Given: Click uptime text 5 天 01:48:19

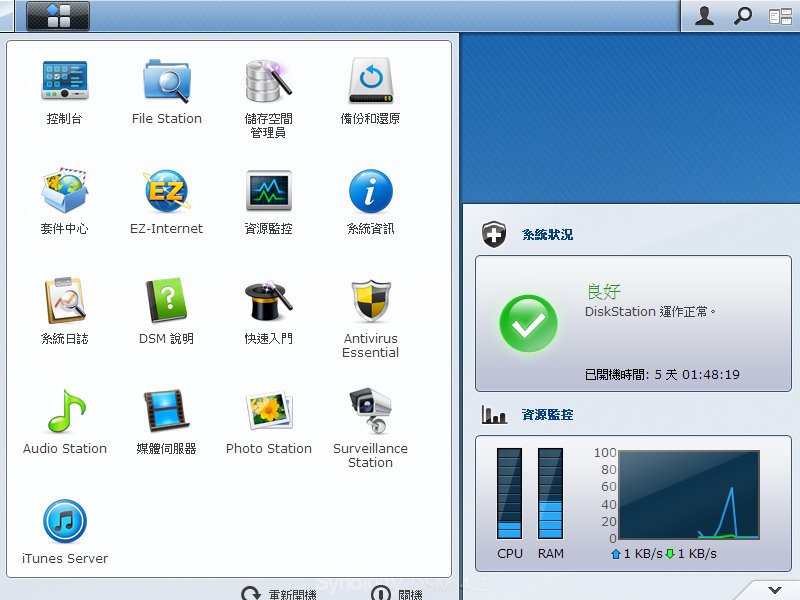Looking at the screenshot, I should [697, 374].
